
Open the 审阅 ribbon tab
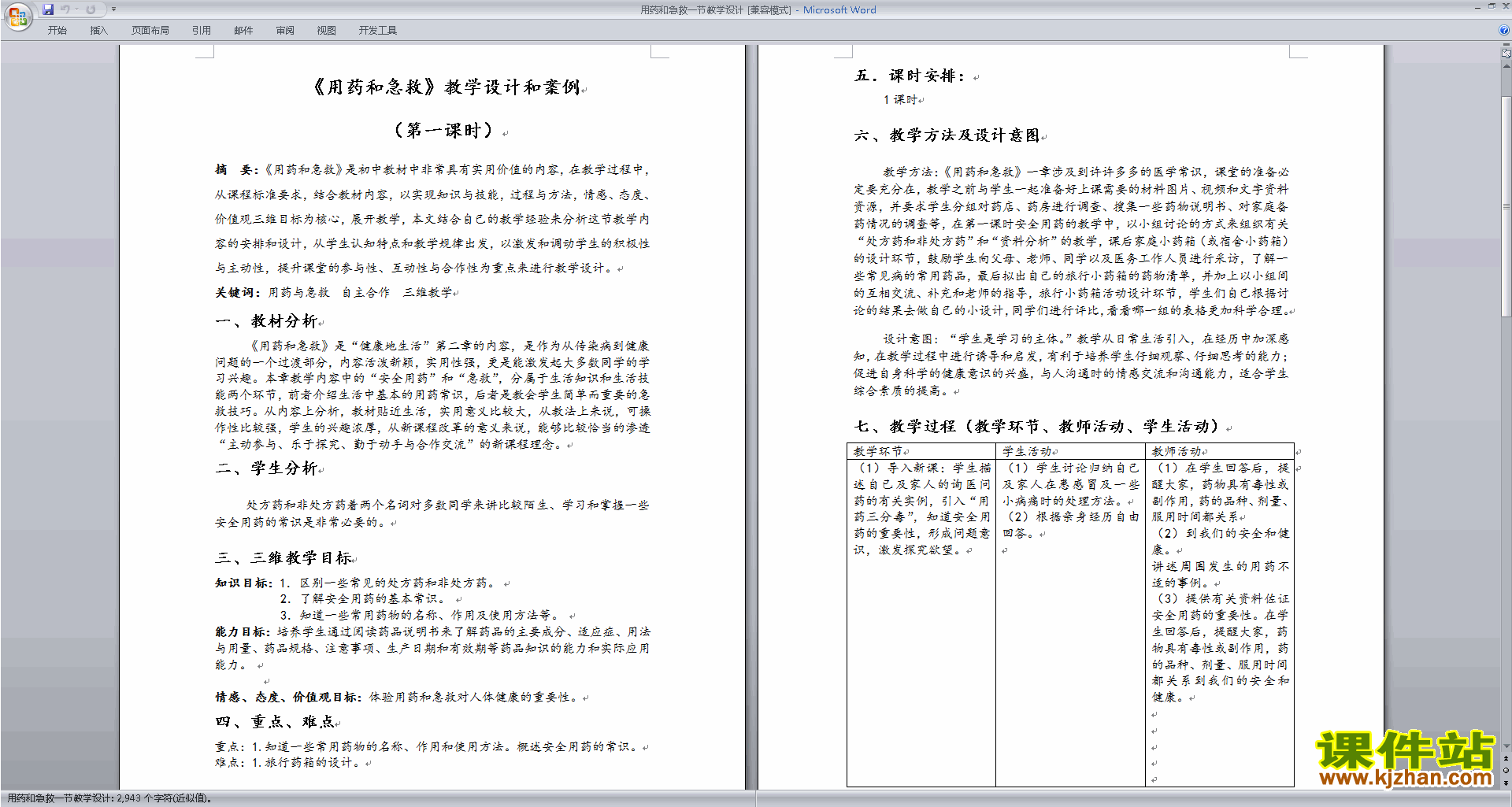pos(285,30)
